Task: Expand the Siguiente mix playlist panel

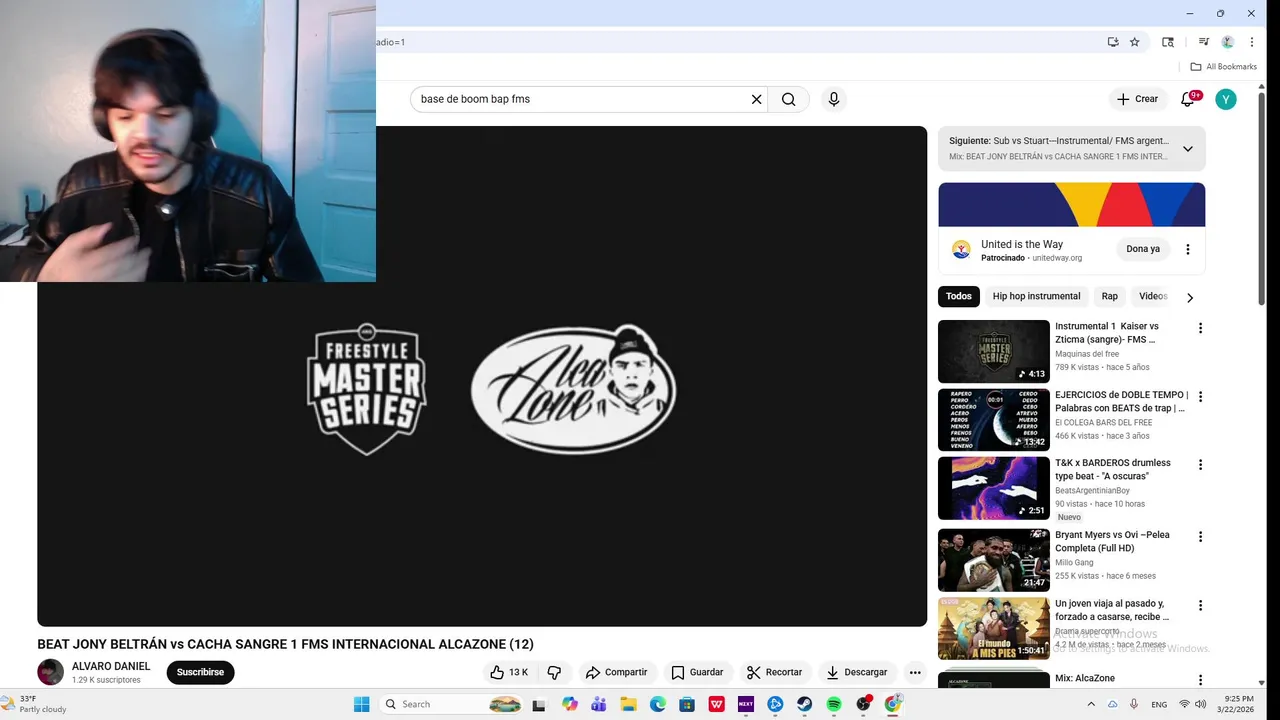Action: pos(1188,149)
